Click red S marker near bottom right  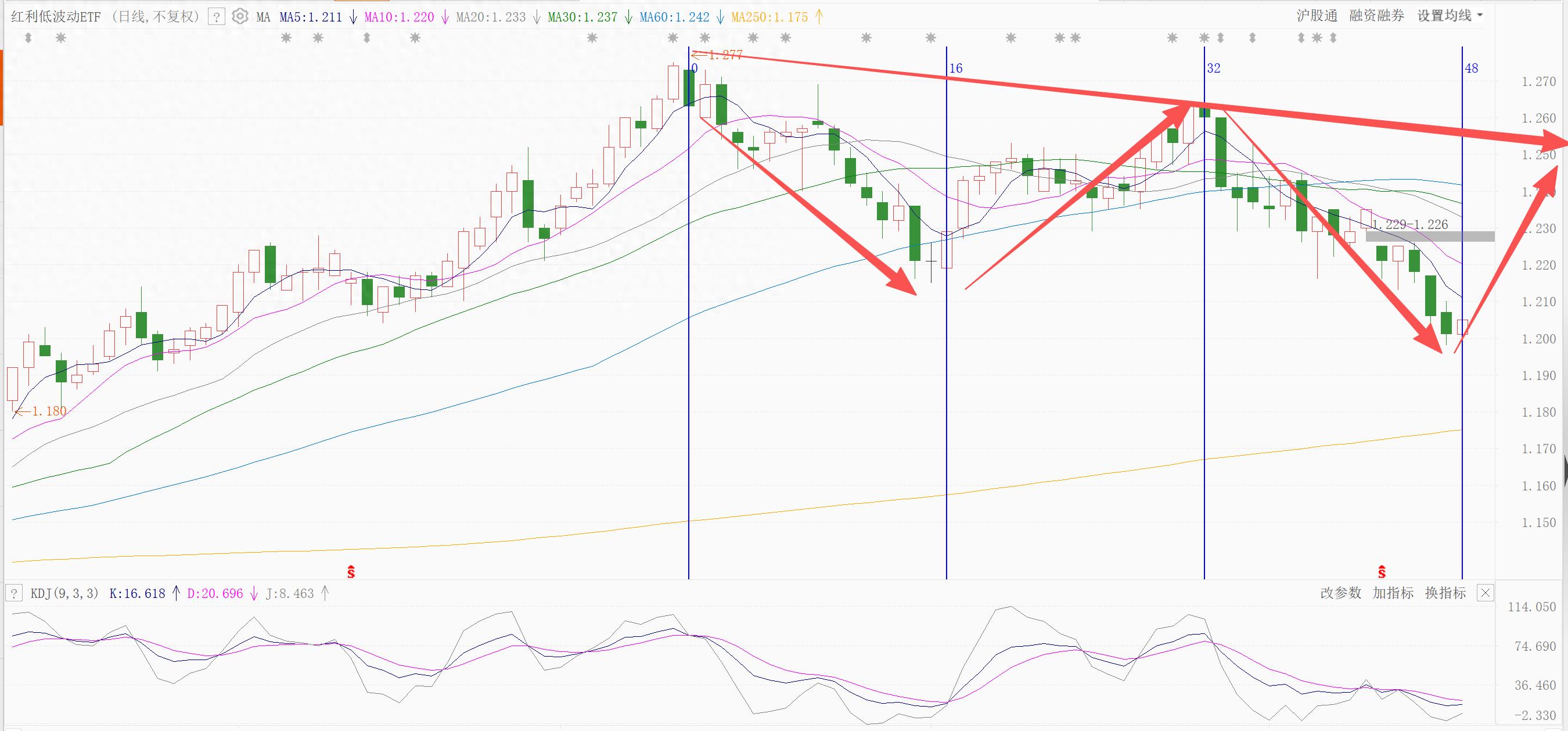tap(1382, 572)
